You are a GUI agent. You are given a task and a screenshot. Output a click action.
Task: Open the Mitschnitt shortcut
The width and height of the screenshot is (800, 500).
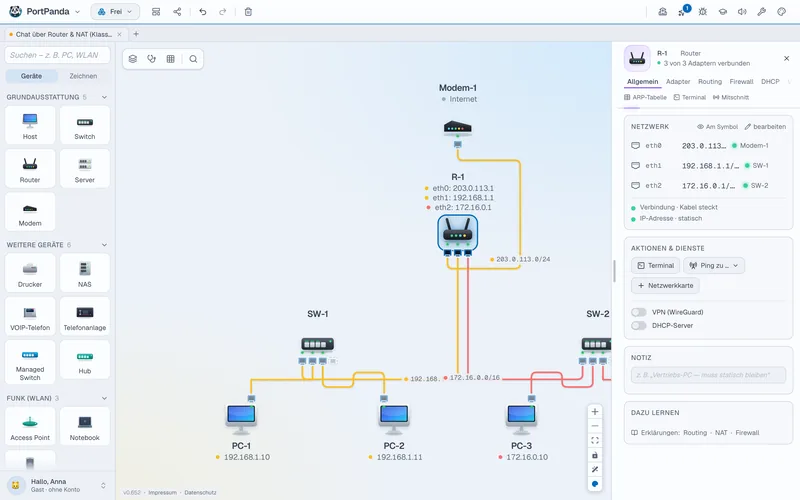point(731,97)
